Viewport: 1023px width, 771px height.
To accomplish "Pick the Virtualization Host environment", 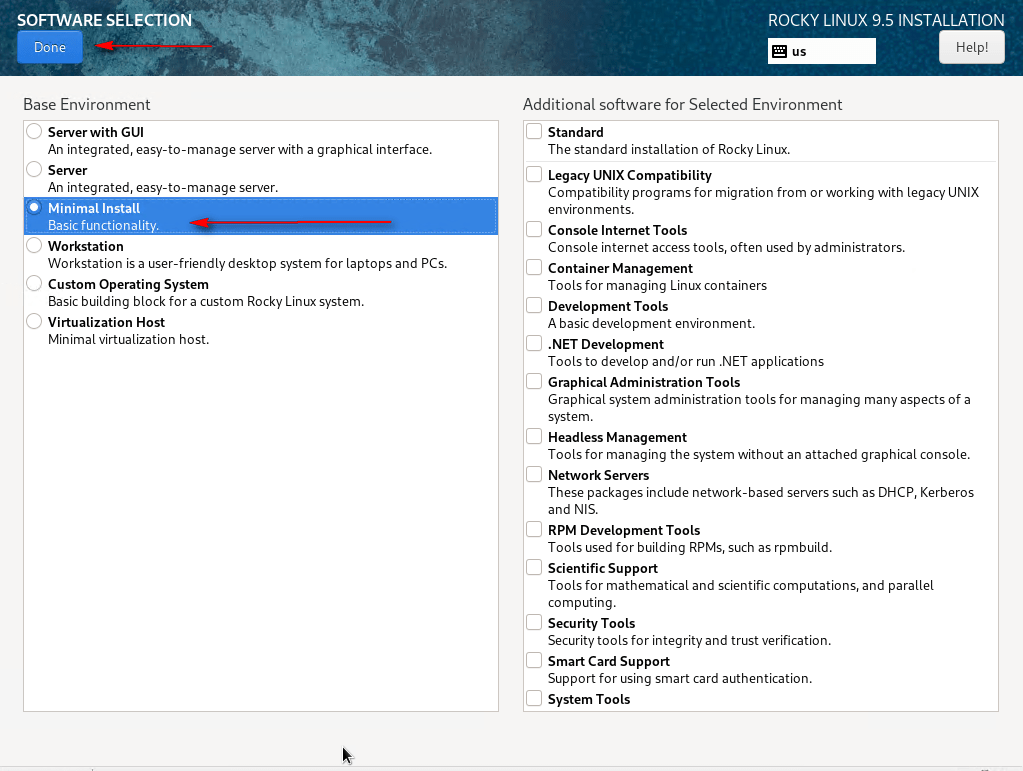I will [35, 322].
